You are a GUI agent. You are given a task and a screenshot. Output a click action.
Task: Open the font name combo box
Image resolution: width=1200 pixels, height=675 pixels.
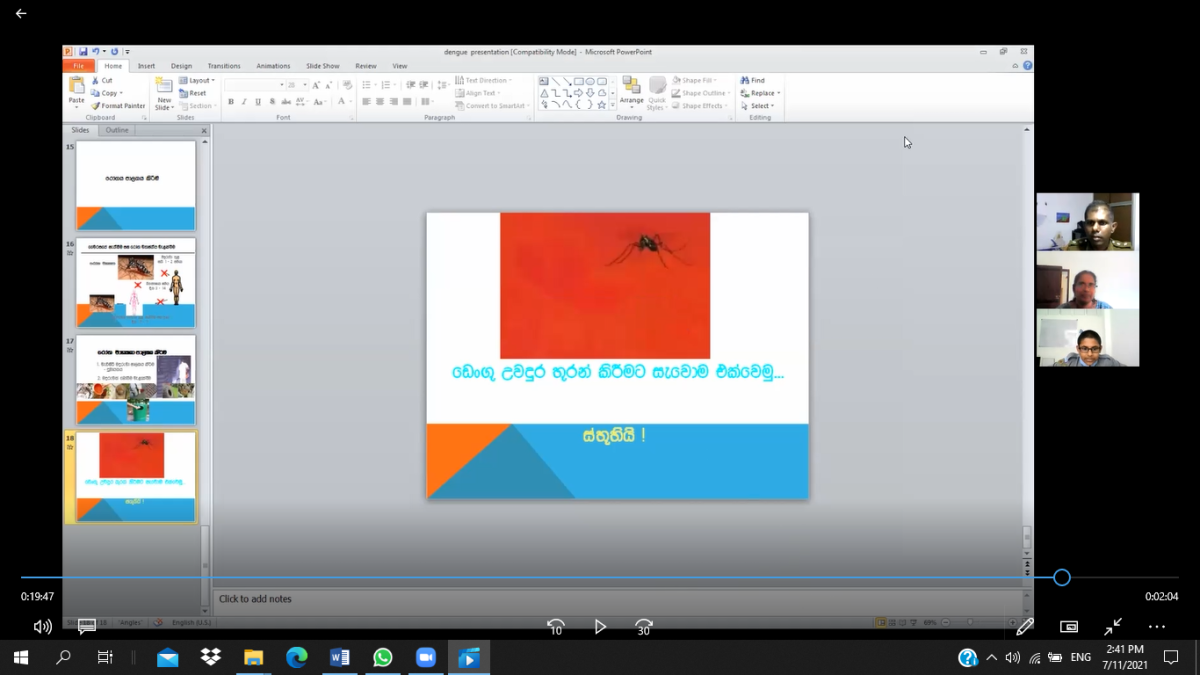click(x=255, y=86)
